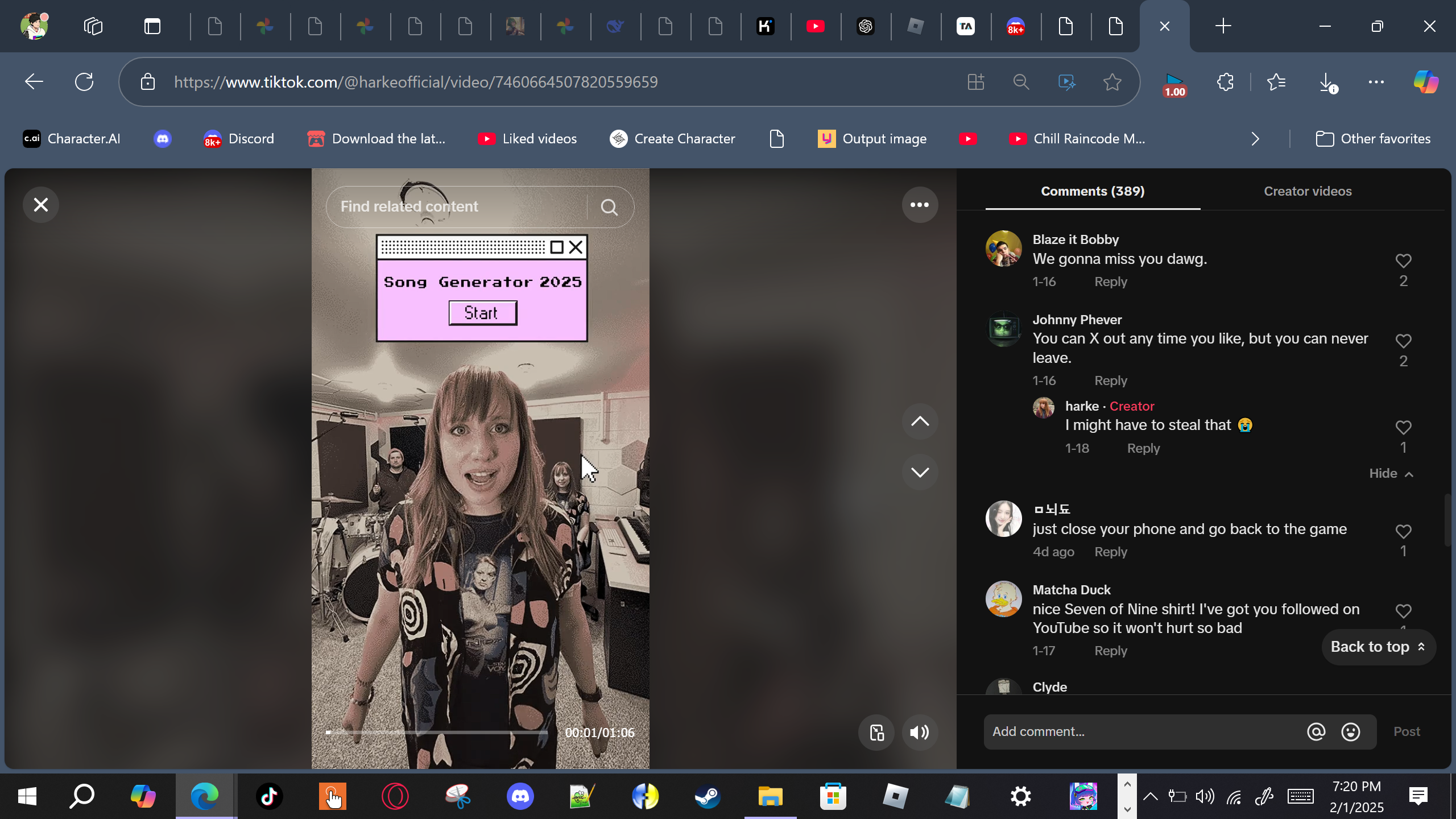The image size is (1456, 819).
Task: Like Johnny Phever's comment
Action: (x=1403, y=341)
